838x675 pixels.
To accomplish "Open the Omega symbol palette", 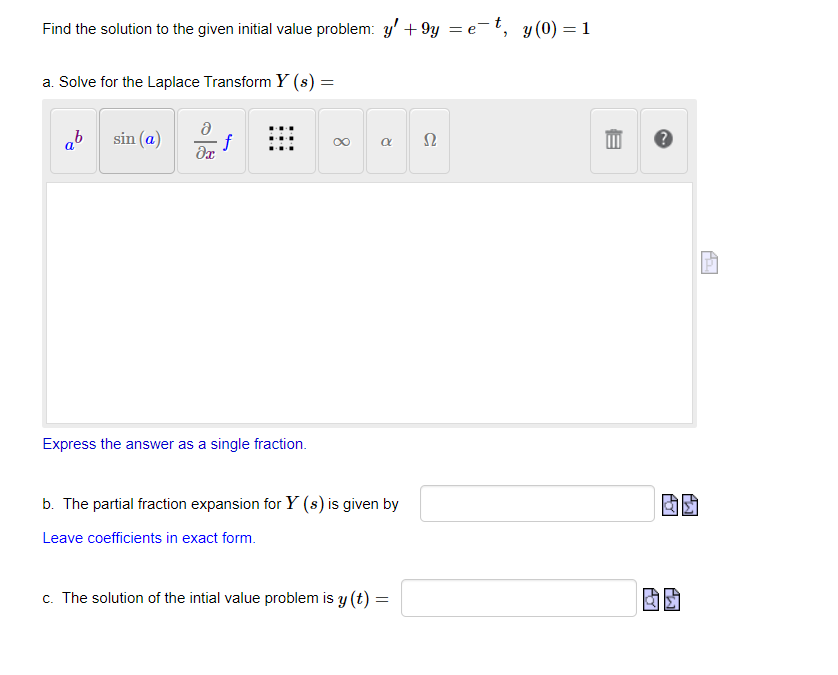I will pyautogui.click(x=428, y=140).
